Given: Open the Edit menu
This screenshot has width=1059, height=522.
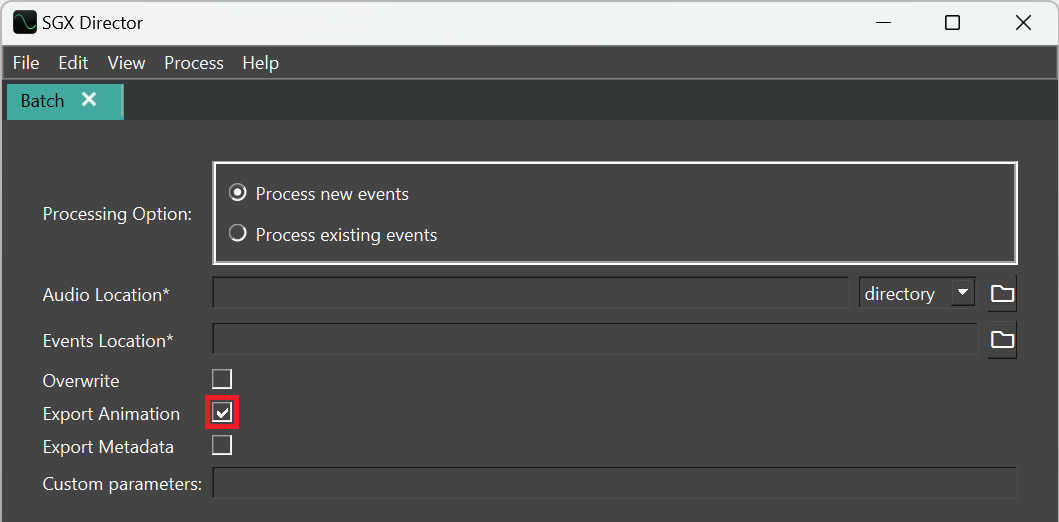Looking at the screenshot, I should pos(73,63).
